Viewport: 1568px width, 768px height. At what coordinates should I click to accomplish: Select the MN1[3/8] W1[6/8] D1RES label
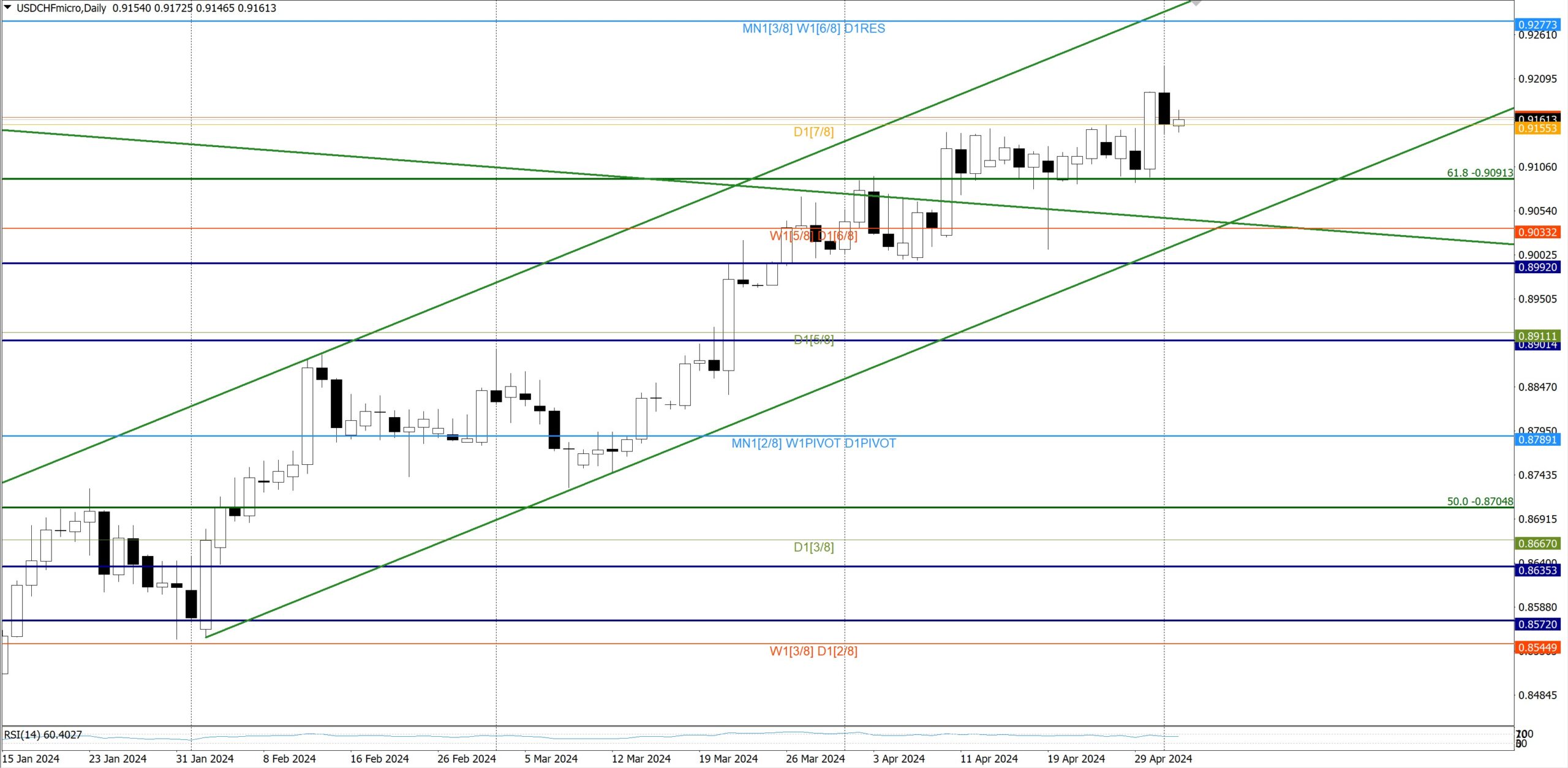[813, 29]
